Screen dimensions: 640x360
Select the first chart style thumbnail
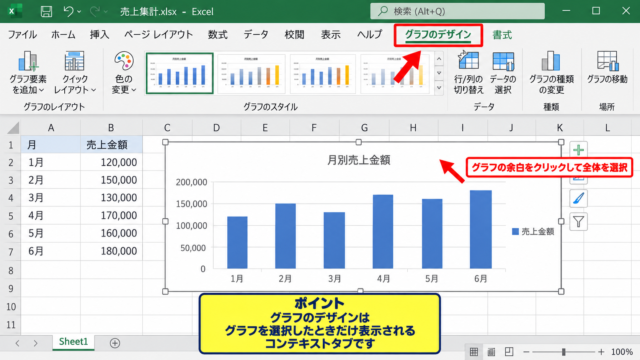(180, 73)
